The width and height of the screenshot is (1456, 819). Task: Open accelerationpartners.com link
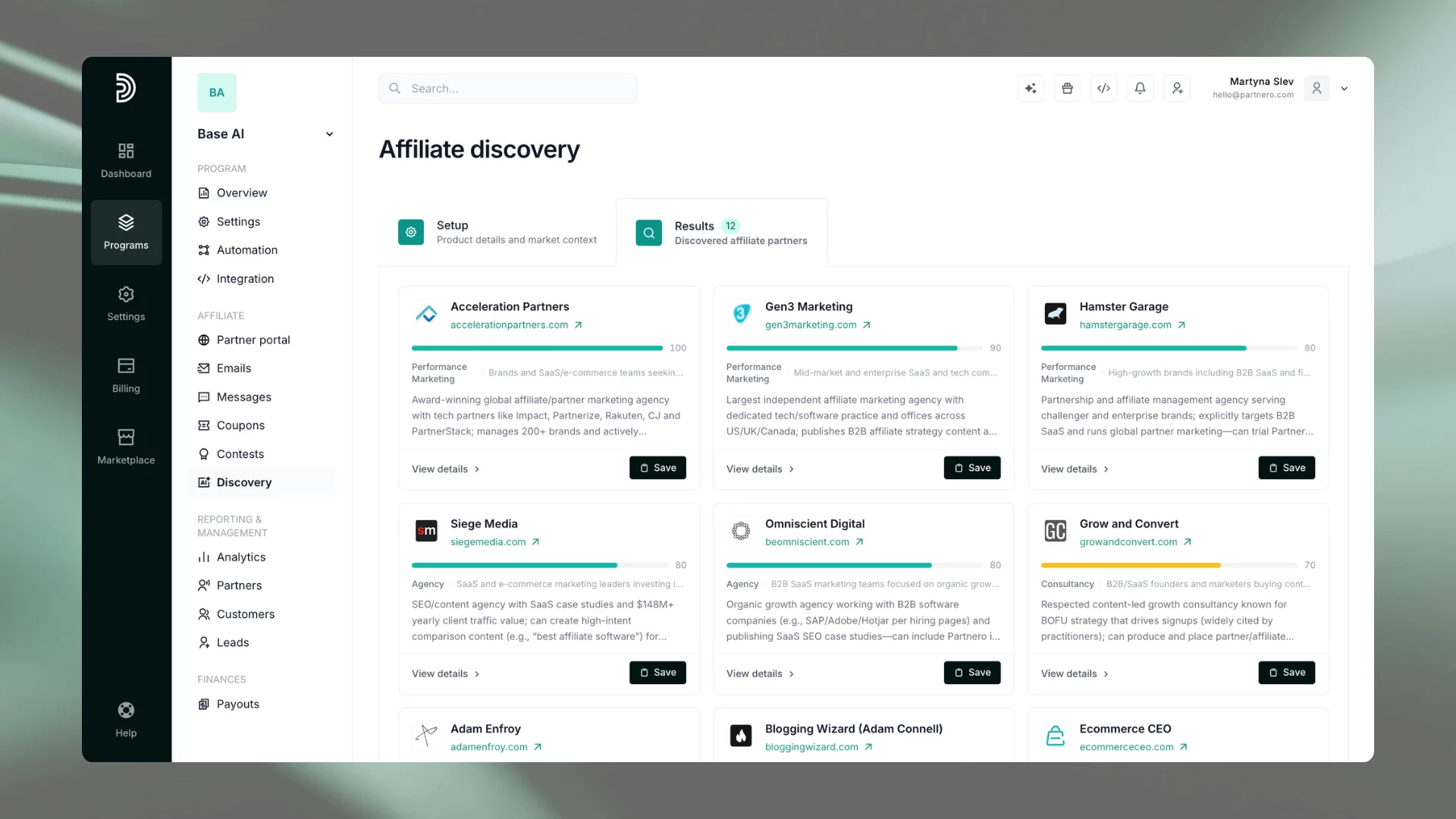pyautogui.click(x=516, y=325)
